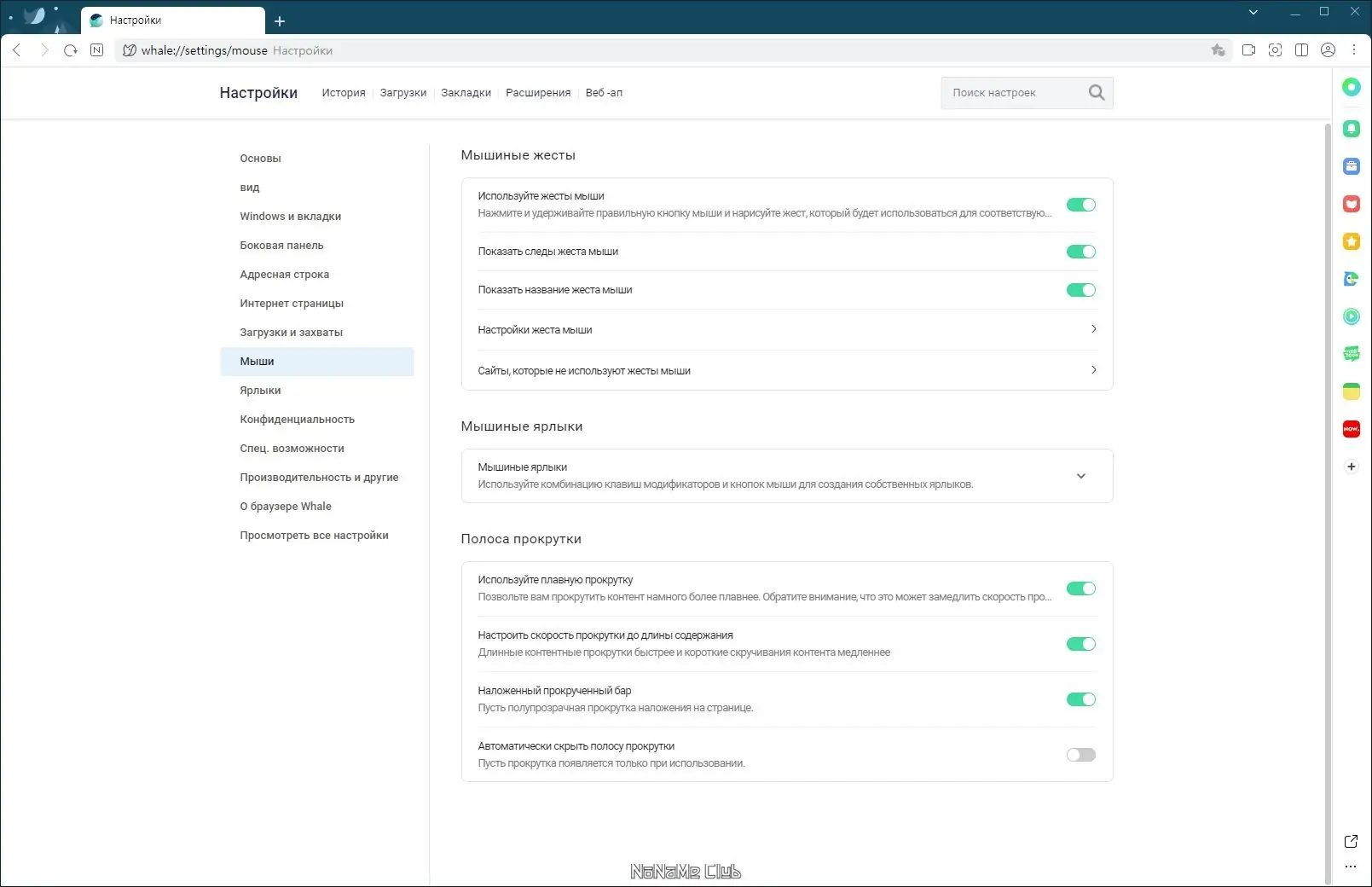Open the screen capture tool icon
The width and height of the screenshot is (1372, 887).
[1275, 50]
